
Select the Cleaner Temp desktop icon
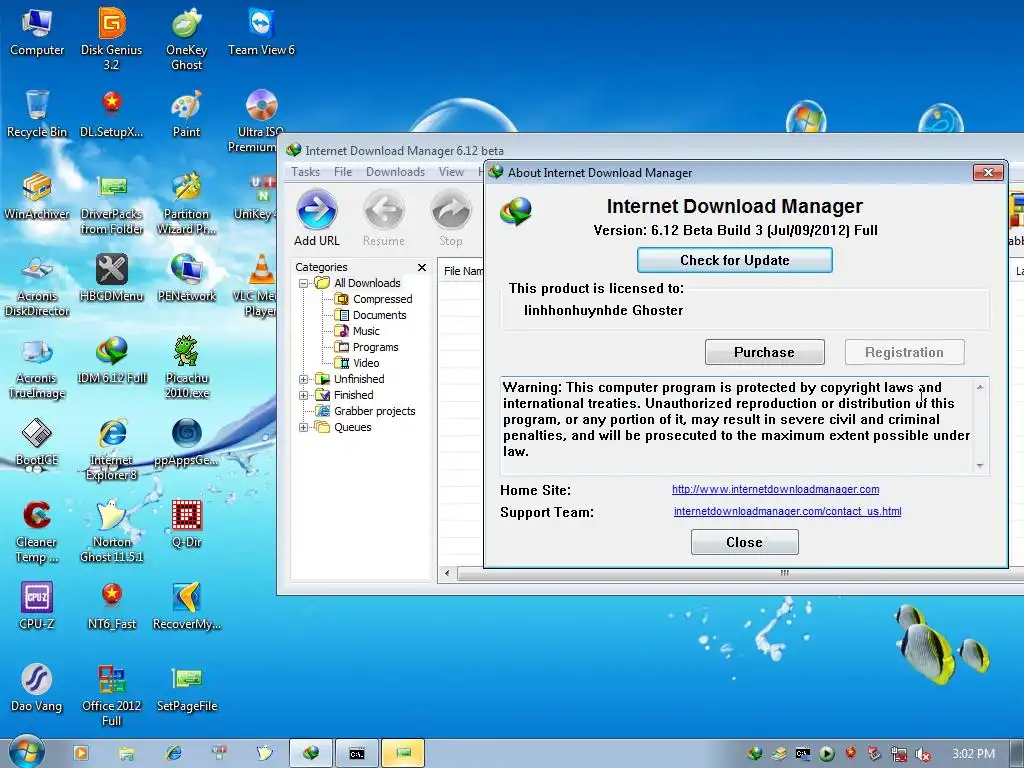coord(37,532)
